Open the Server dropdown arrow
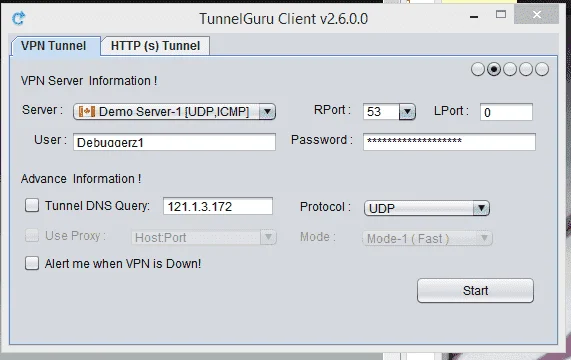This screenshot has height=360, width=571. click(267, 112)
